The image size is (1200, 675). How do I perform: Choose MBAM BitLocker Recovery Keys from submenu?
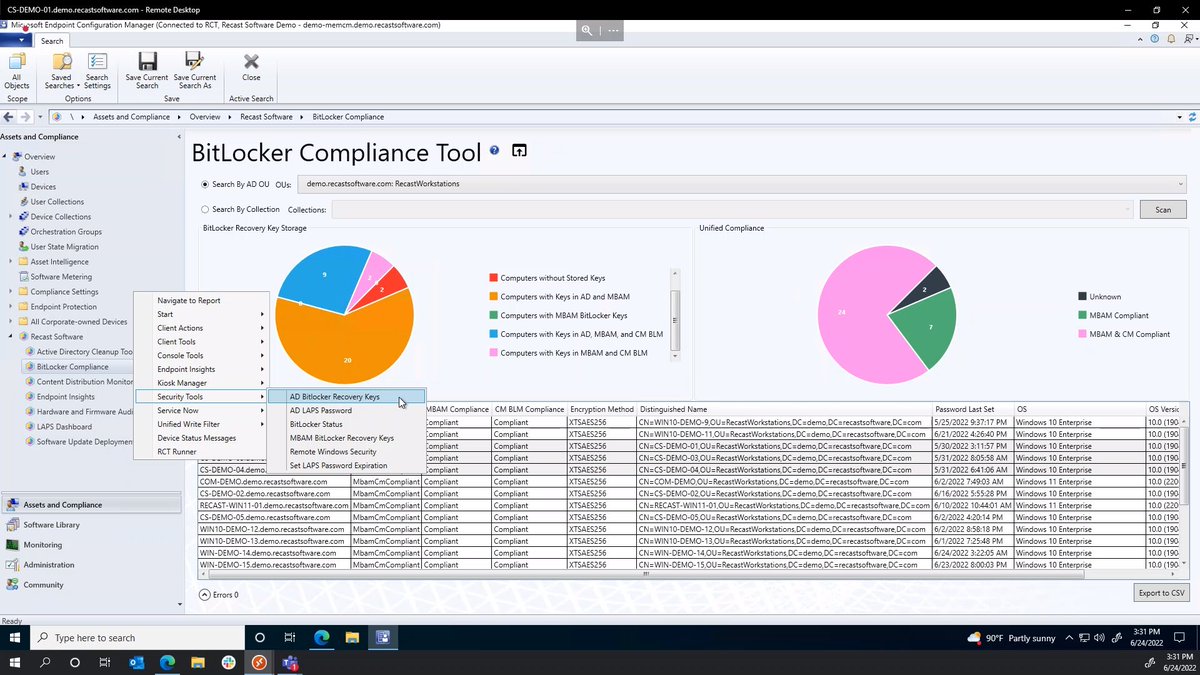(x=346, y=438)
